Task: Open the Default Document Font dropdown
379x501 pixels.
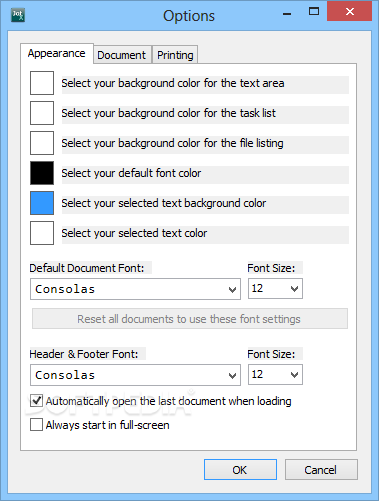Action: click(135, 289)
